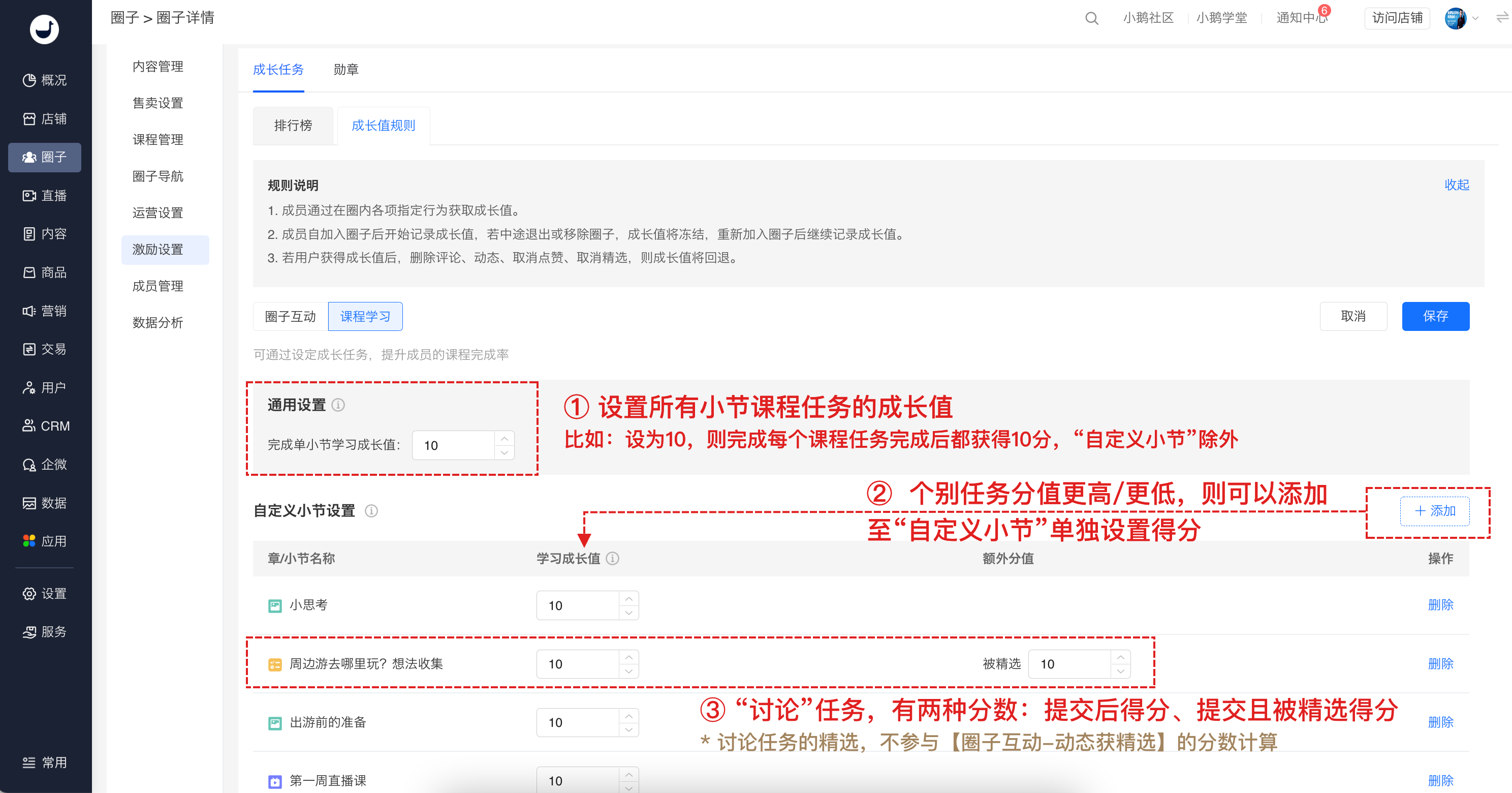Image resolution: width=1512 pixels, height=793 pixels.
Task: Click the 小思考 section type icon
Action: pyautogui.click(x=275, y=605)
